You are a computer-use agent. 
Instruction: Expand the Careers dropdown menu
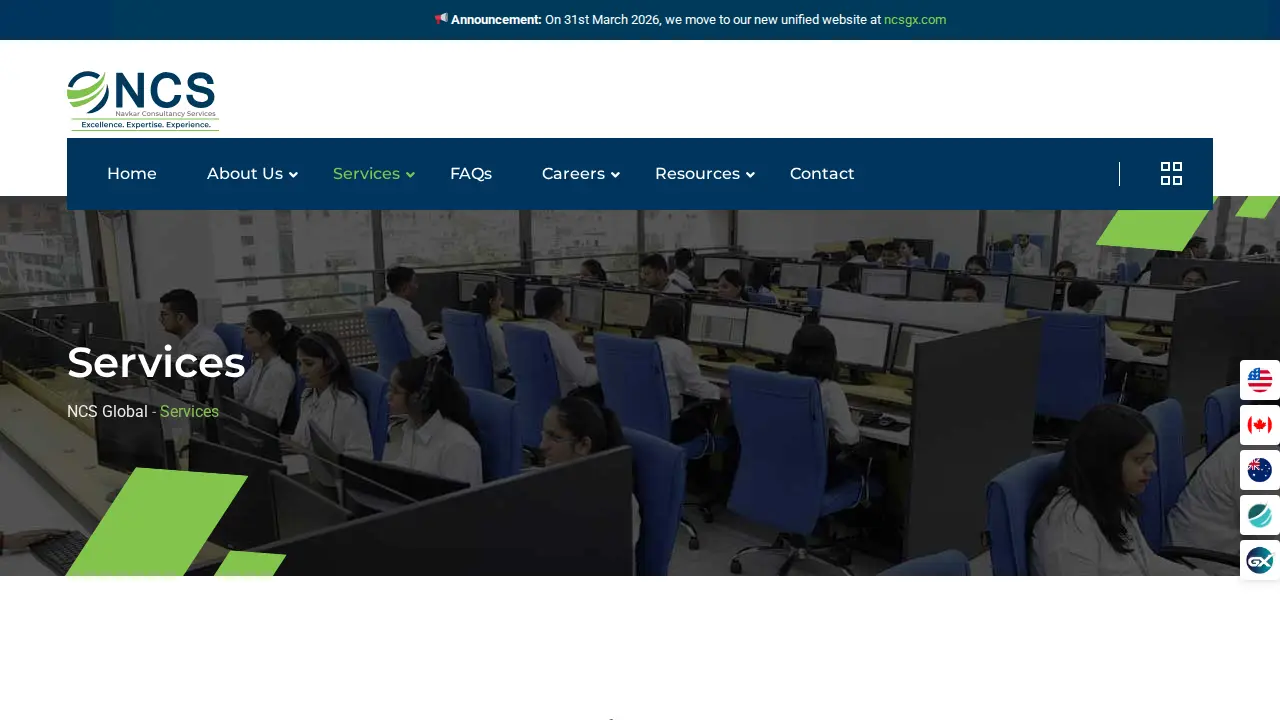pos(581,174)
